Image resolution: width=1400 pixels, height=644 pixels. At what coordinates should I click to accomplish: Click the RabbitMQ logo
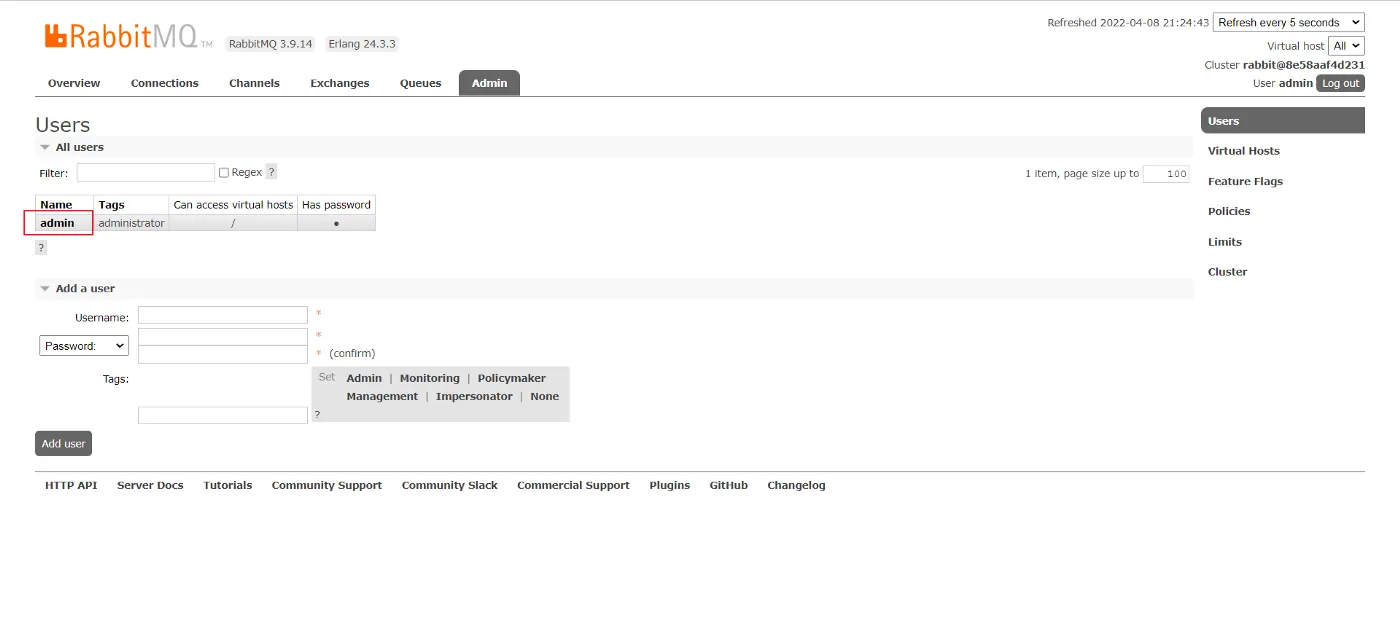(128, 37)
